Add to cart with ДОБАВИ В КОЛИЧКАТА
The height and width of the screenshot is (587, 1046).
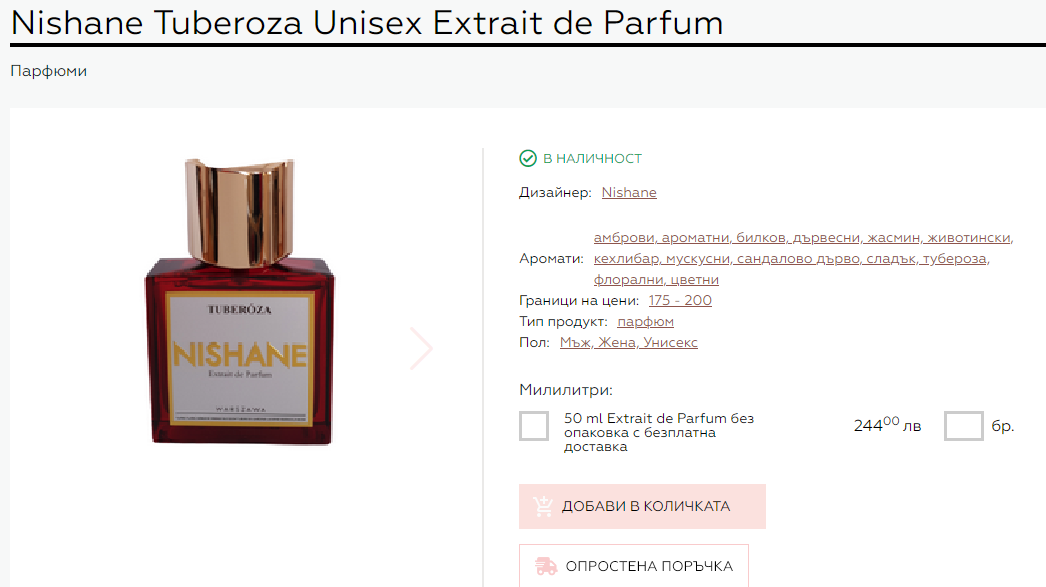click(x=642, y=506)
